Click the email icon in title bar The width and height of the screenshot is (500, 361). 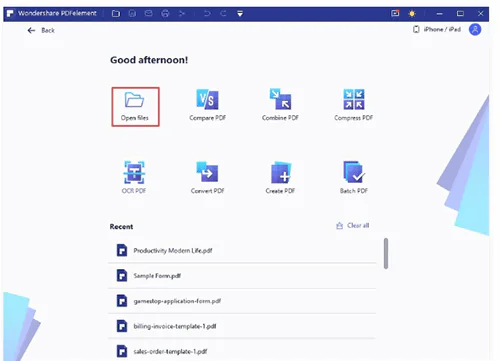149,13
